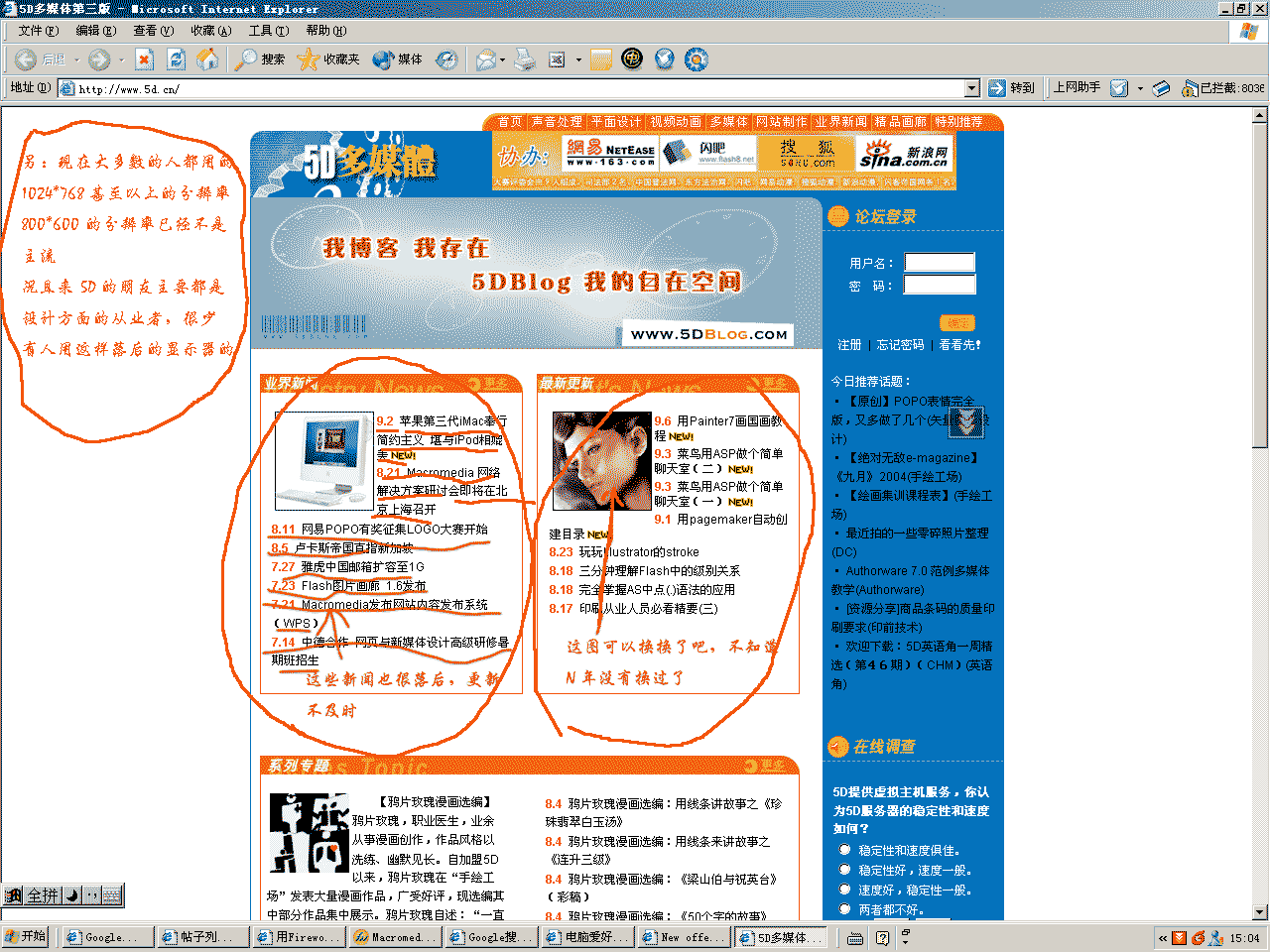This screenshot has height=952, width=1270.
Task: Open the 收藏 menu
Action: (211, 31)
